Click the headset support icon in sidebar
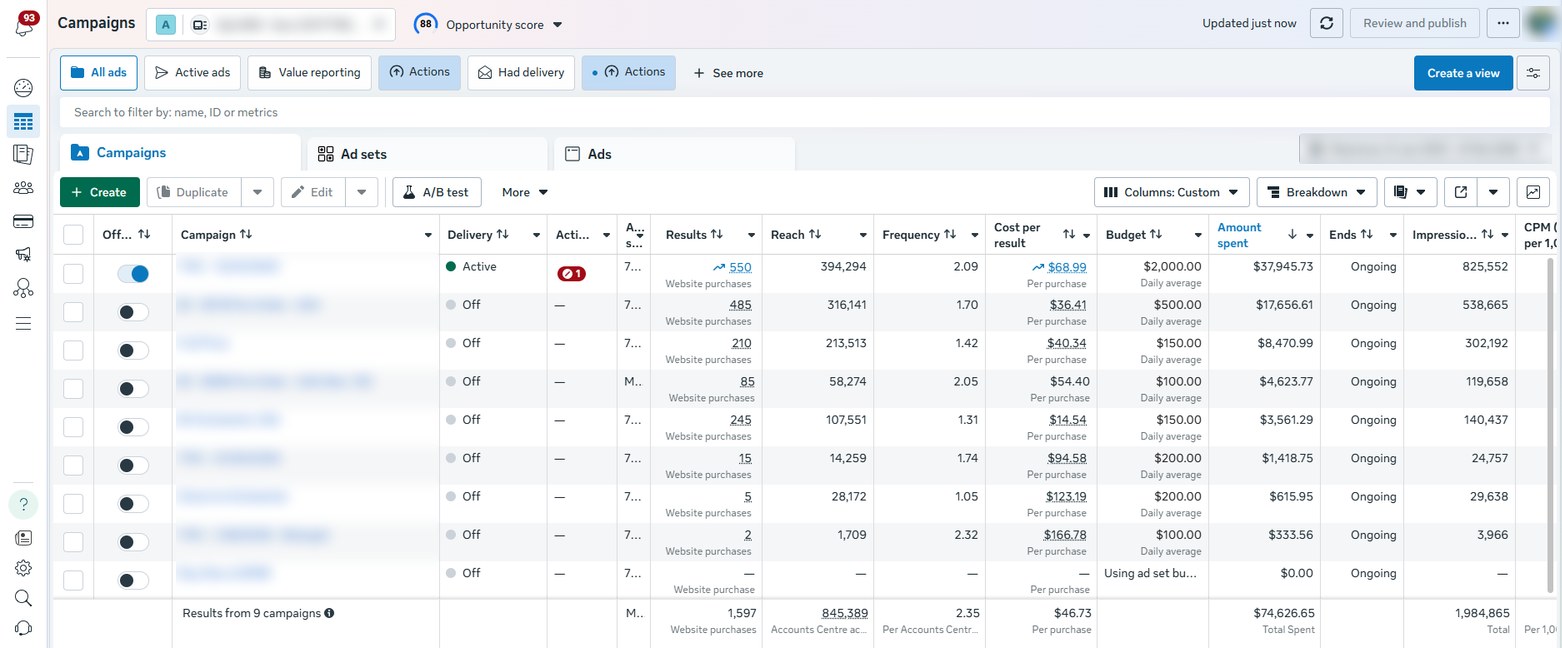Image resolution: width=1562 pixels, height=648 pixels. point(23,628)
